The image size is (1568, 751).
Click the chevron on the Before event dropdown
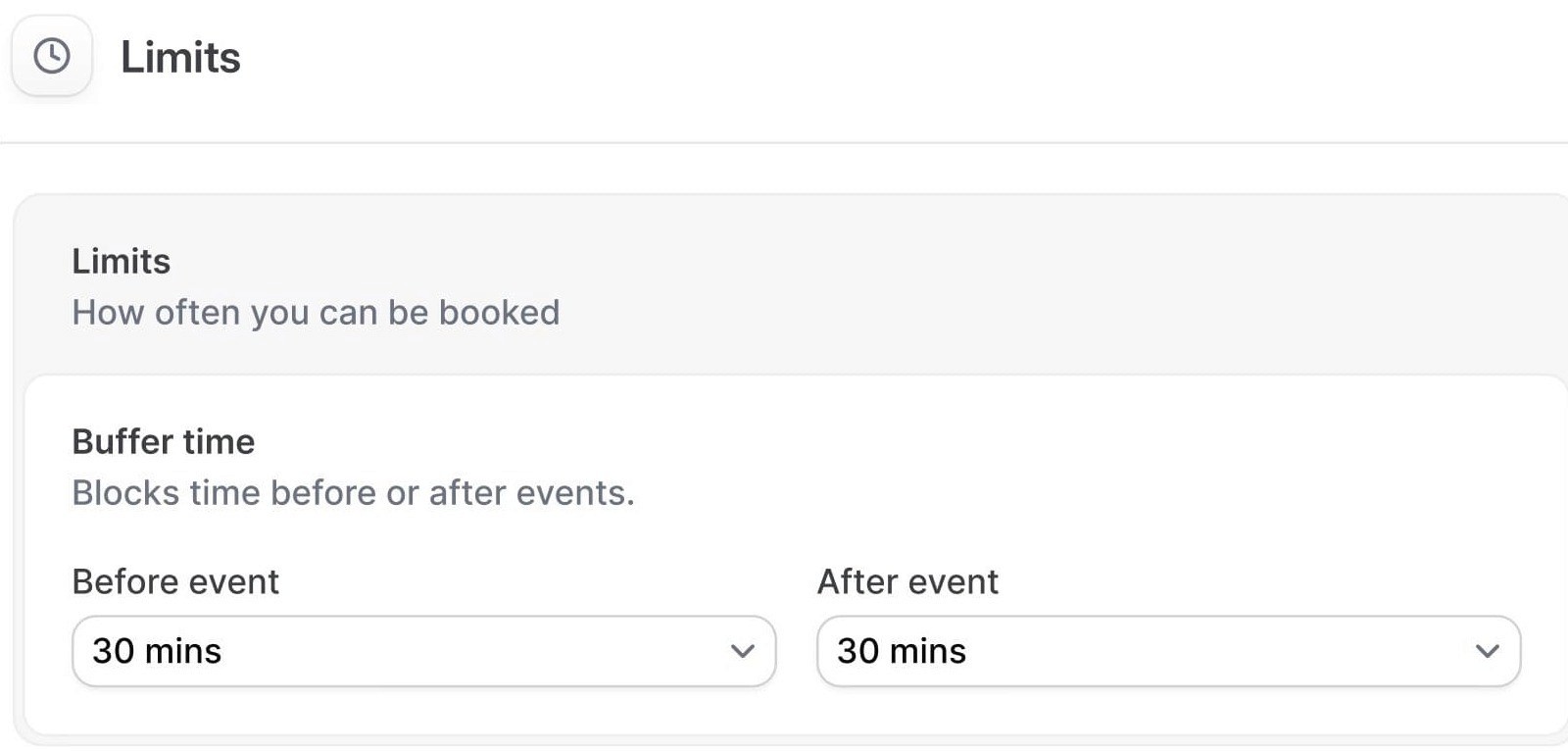(x=743, y=651)
